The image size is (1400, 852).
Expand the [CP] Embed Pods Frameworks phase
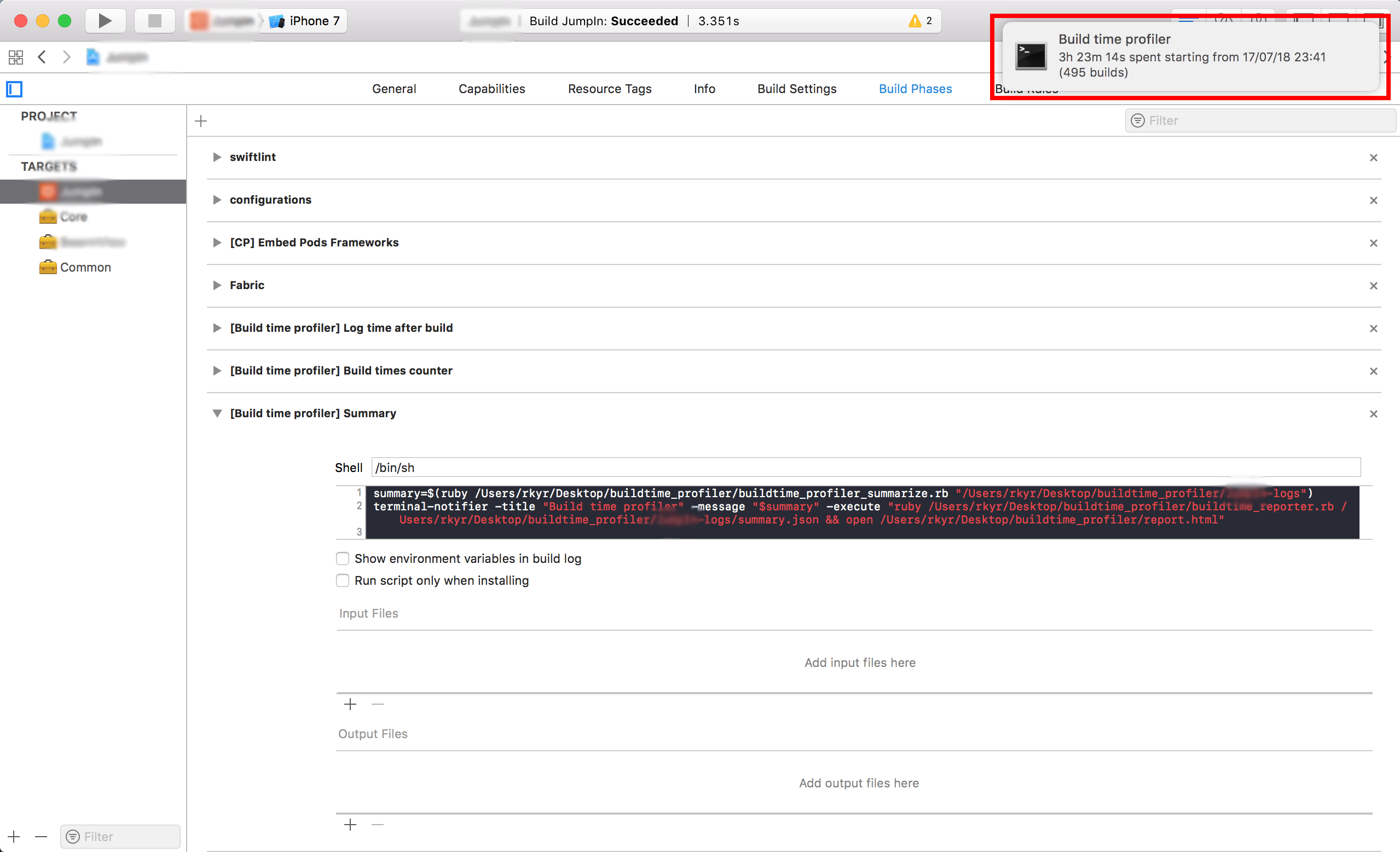tap(217, 242)
